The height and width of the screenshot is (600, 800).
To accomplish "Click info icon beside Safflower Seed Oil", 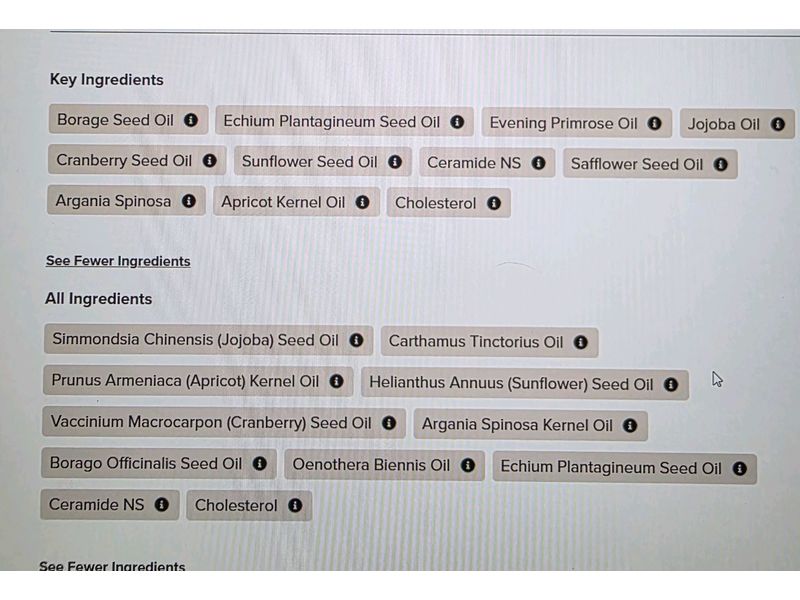I will click(720, 165).
